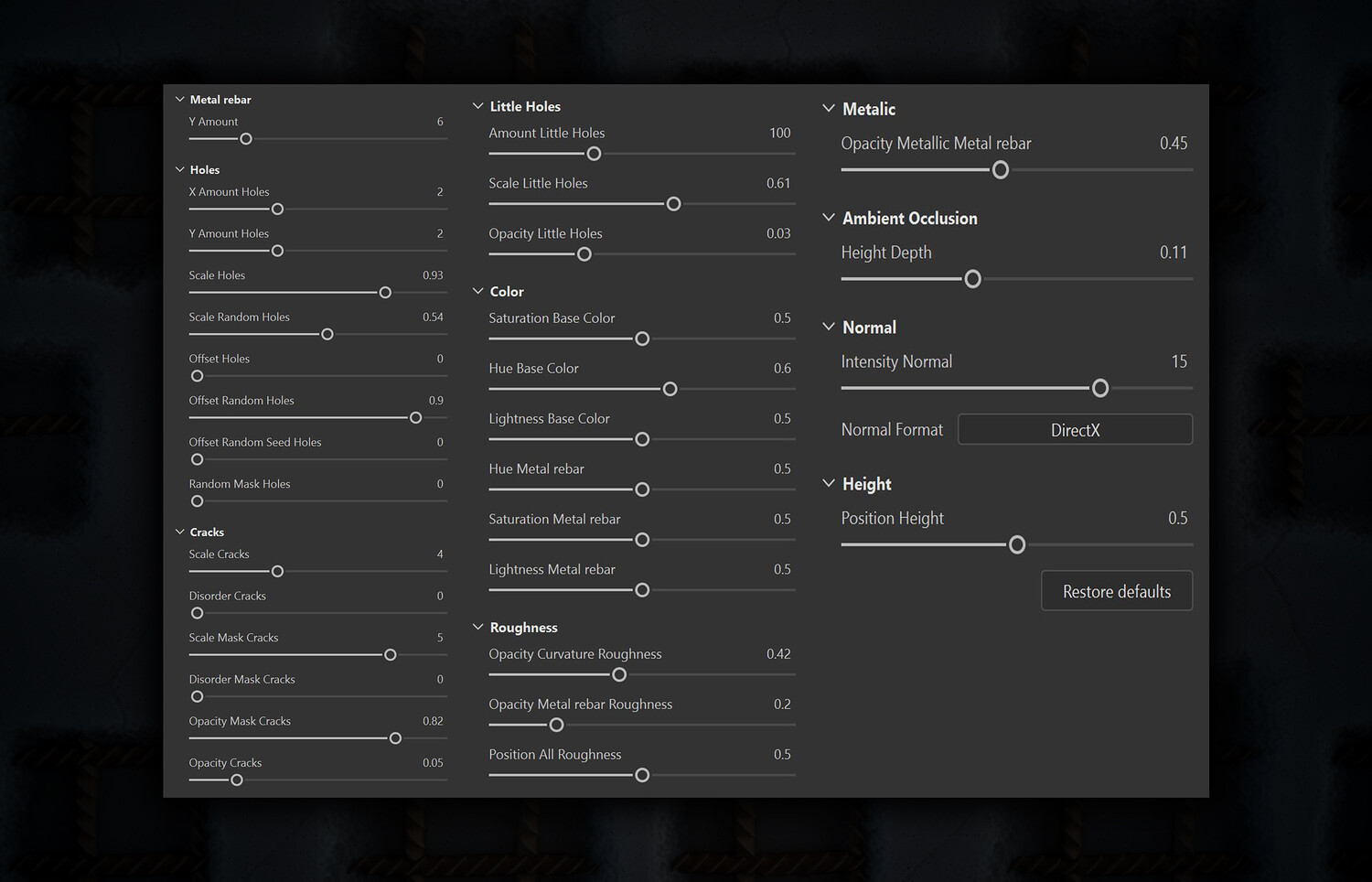Collapse the Normal section

[x=829, y=327]
